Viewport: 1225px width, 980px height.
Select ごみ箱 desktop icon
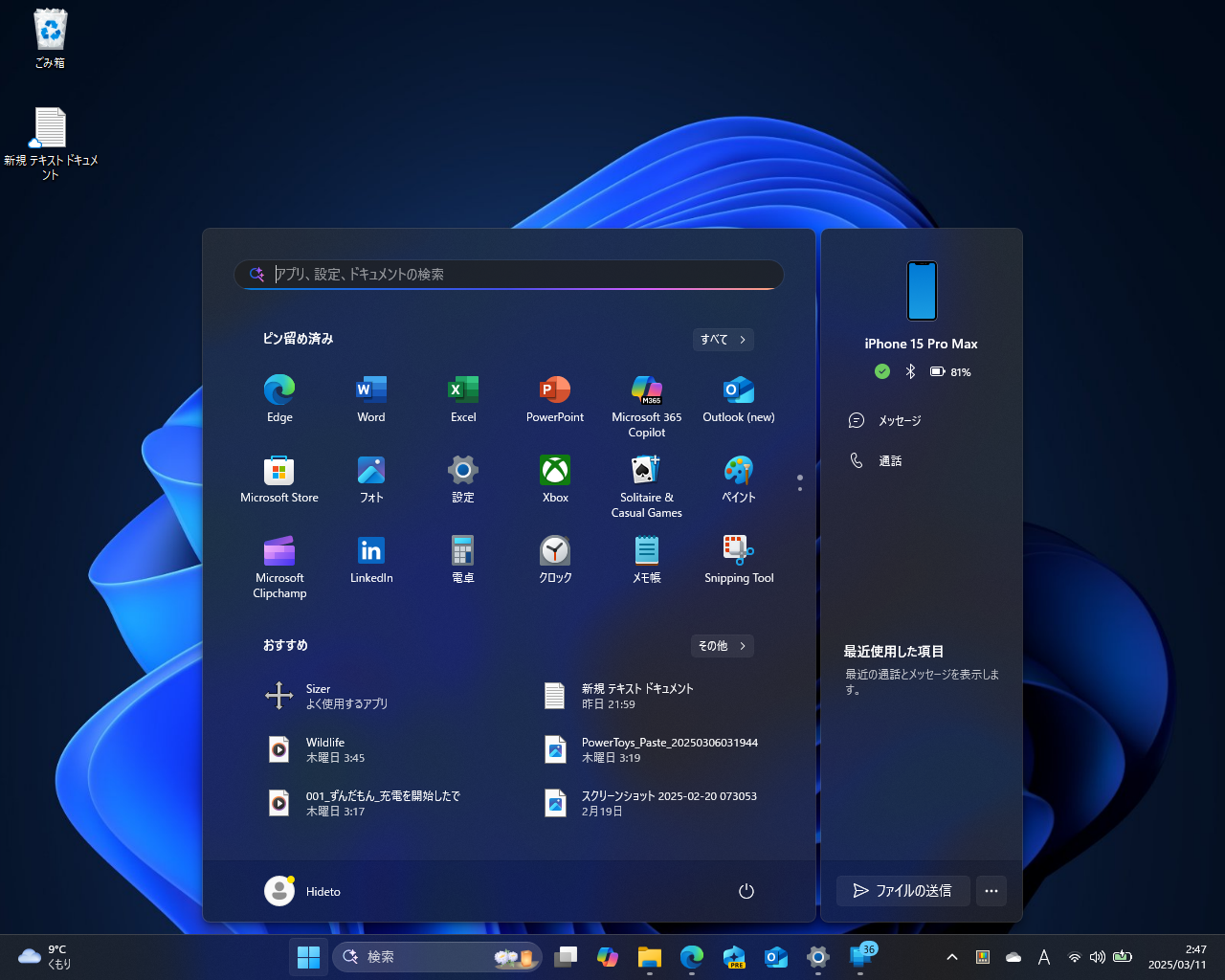click(50, 39)
